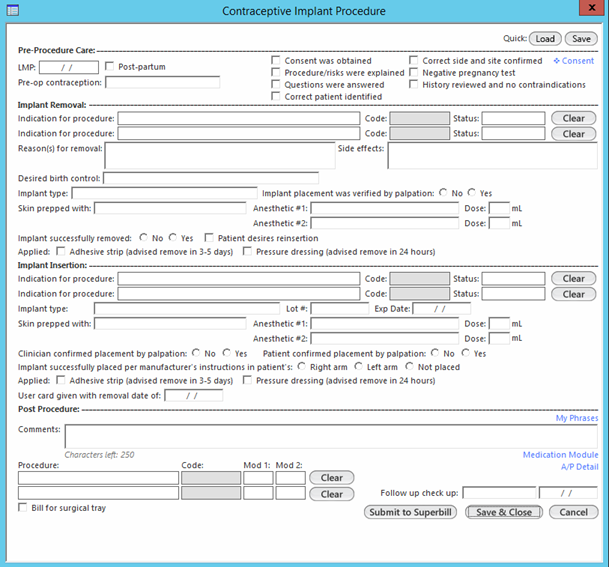The height and width of the screenshot is (567, 609).
Task: Check Questions were answered
Action: (x=276, y=85)
